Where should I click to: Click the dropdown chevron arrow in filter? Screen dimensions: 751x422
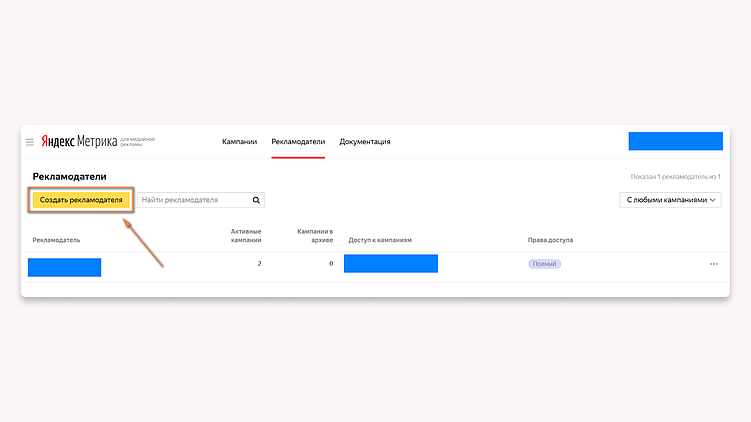pyautogui.click(x=713, y=200)
